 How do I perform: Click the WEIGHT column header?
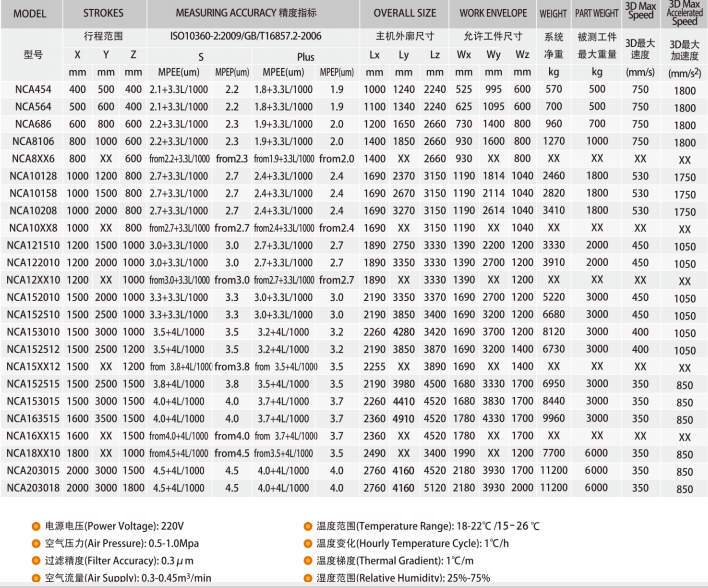[x=553, y=14]
